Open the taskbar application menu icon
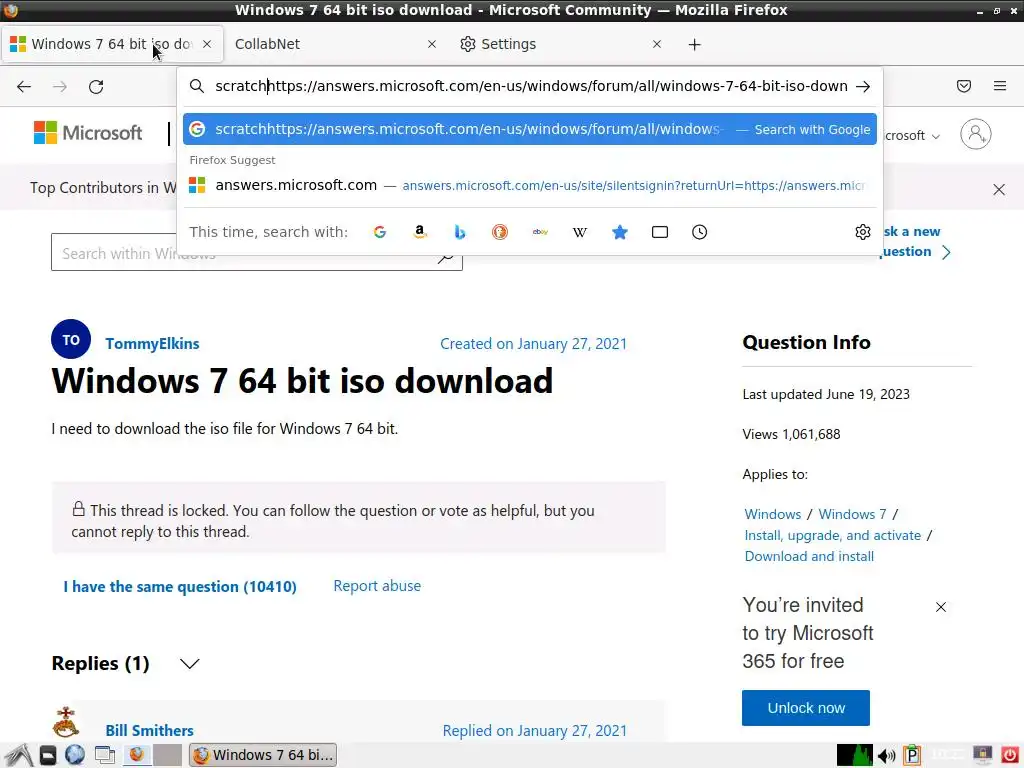The width and height of the screenshot is (1024, 768). pyautogui.click(x=19, y=755)
